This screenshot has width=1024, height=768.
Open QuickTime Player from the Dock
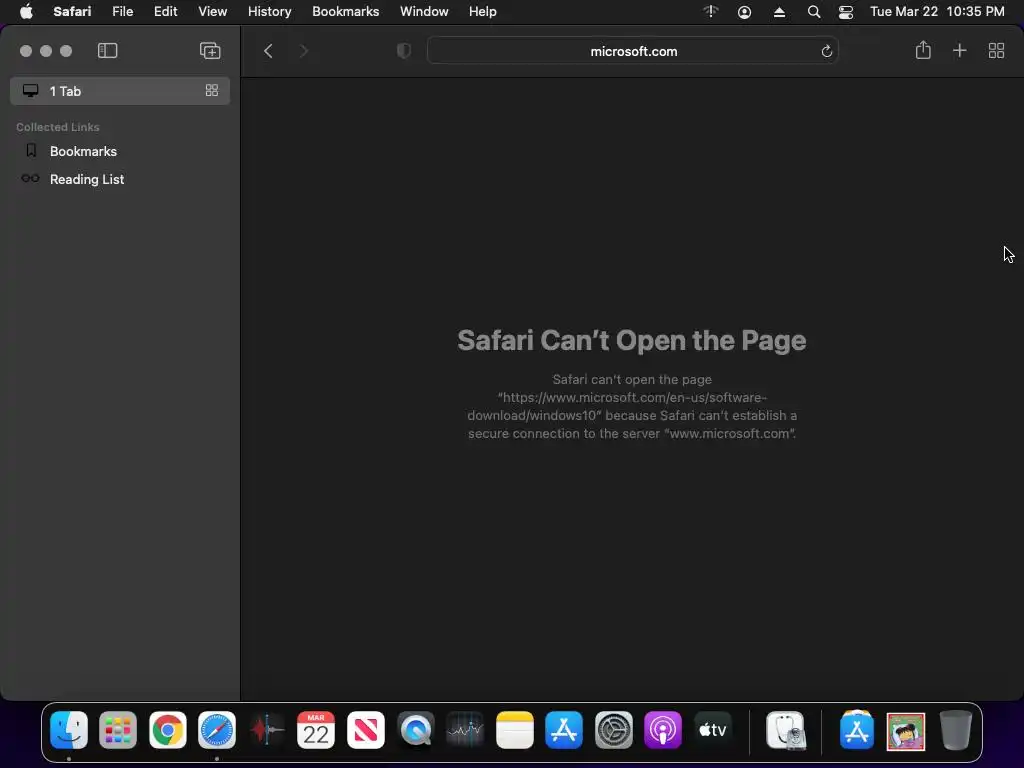tap(415, 729)
